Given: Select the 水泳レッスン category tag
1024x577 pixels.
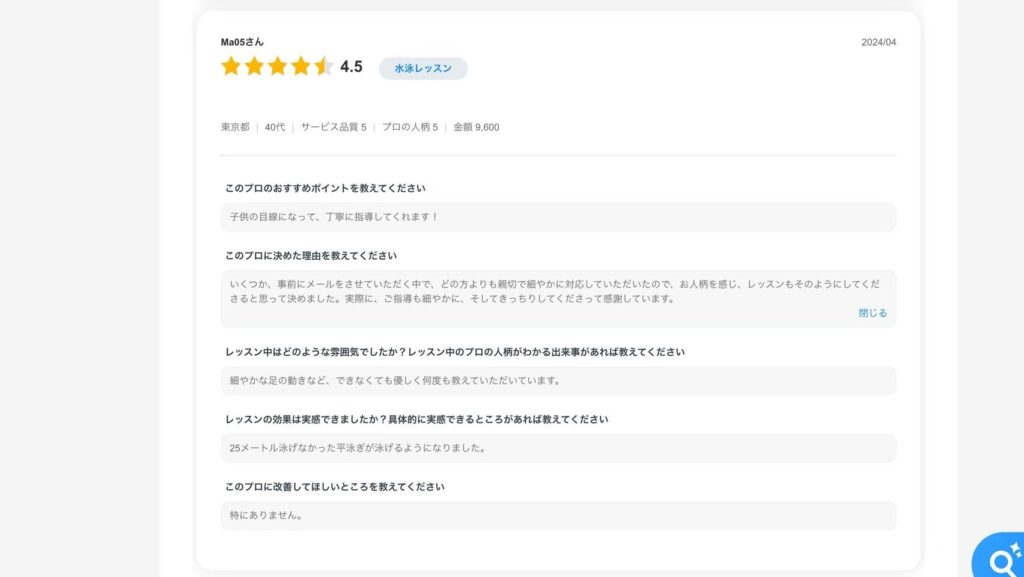Looking at the screenshot, I should (423, 68).
